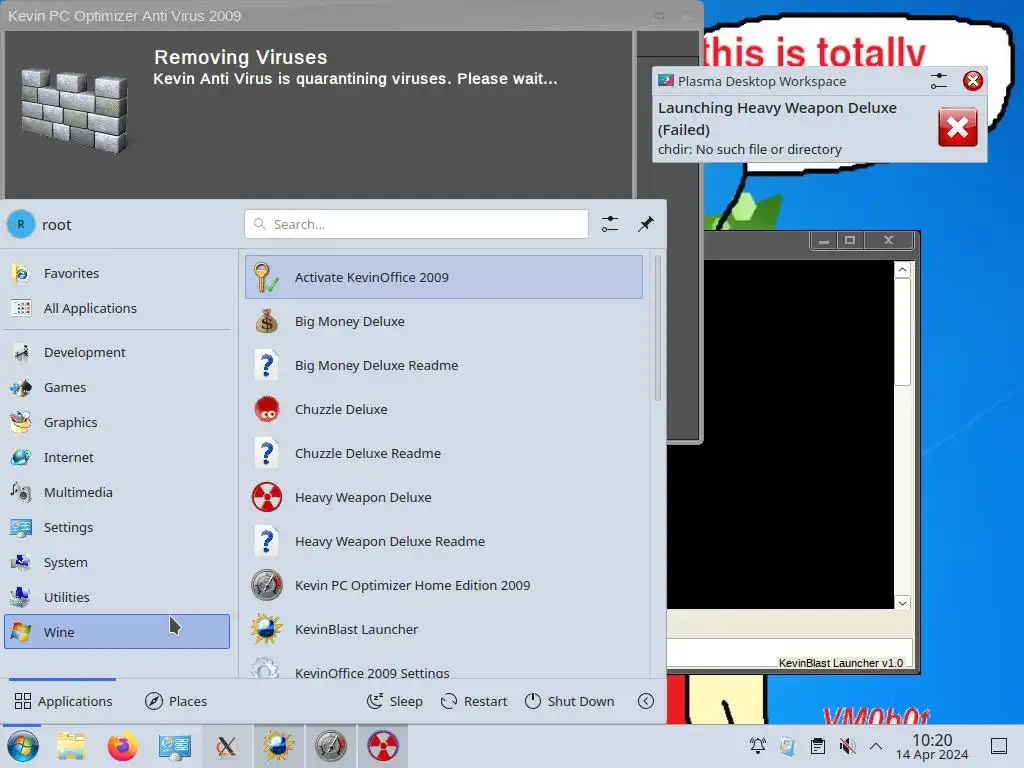Open Big Money Deluxe game
Screen dimensions: 1024x768
coord(443,321)
